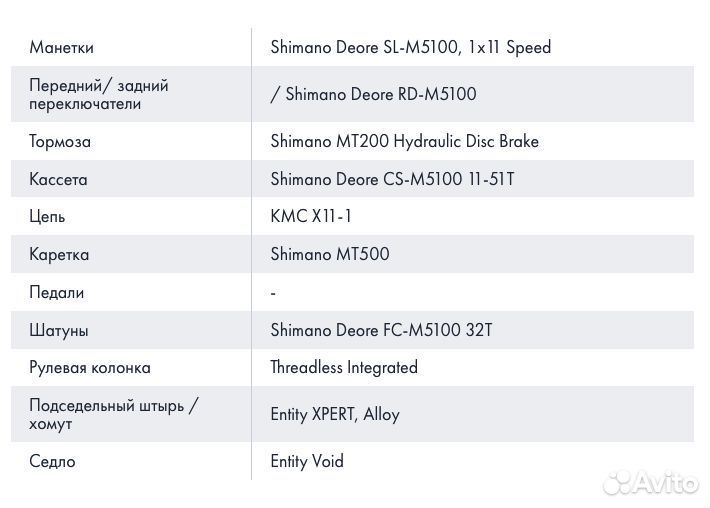This screenshot has height=508, width=710.
Task: Click Shimano Deore FC-M5100 32T value
Action: click(x=381, y=330)
